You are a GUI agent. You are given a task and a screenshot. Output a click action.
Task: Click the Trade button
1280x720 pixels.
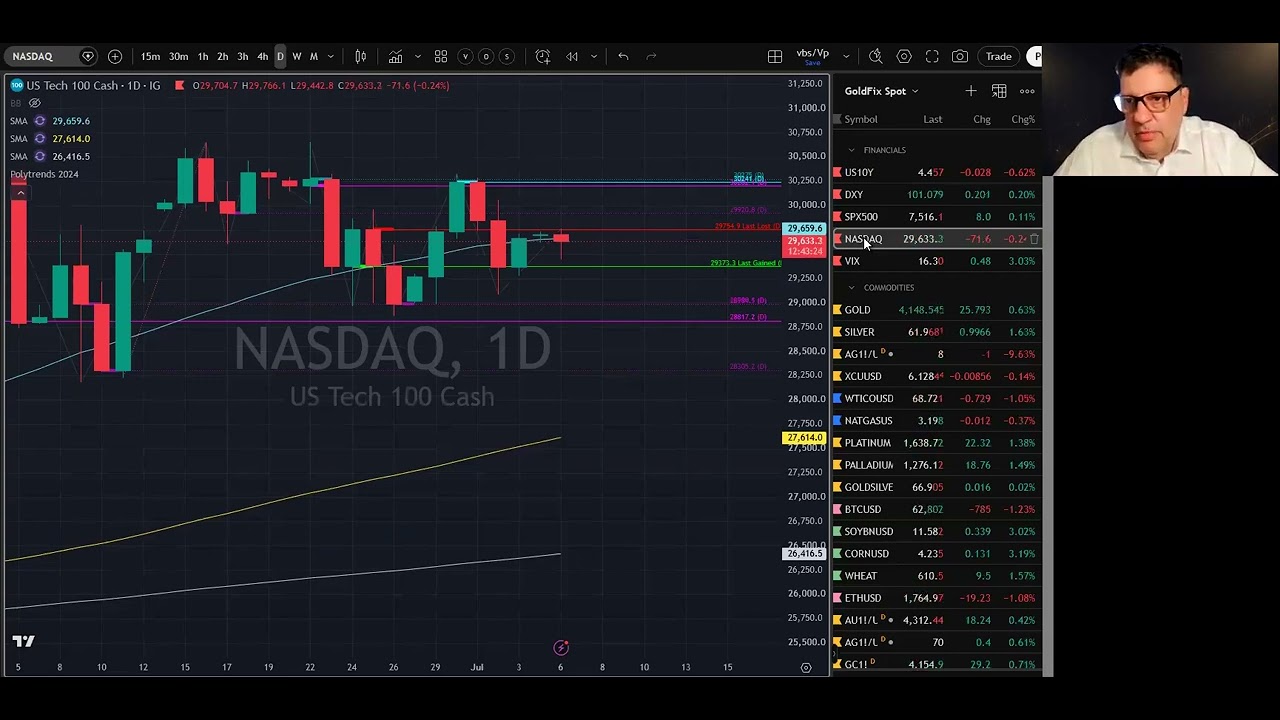[999, 57]
